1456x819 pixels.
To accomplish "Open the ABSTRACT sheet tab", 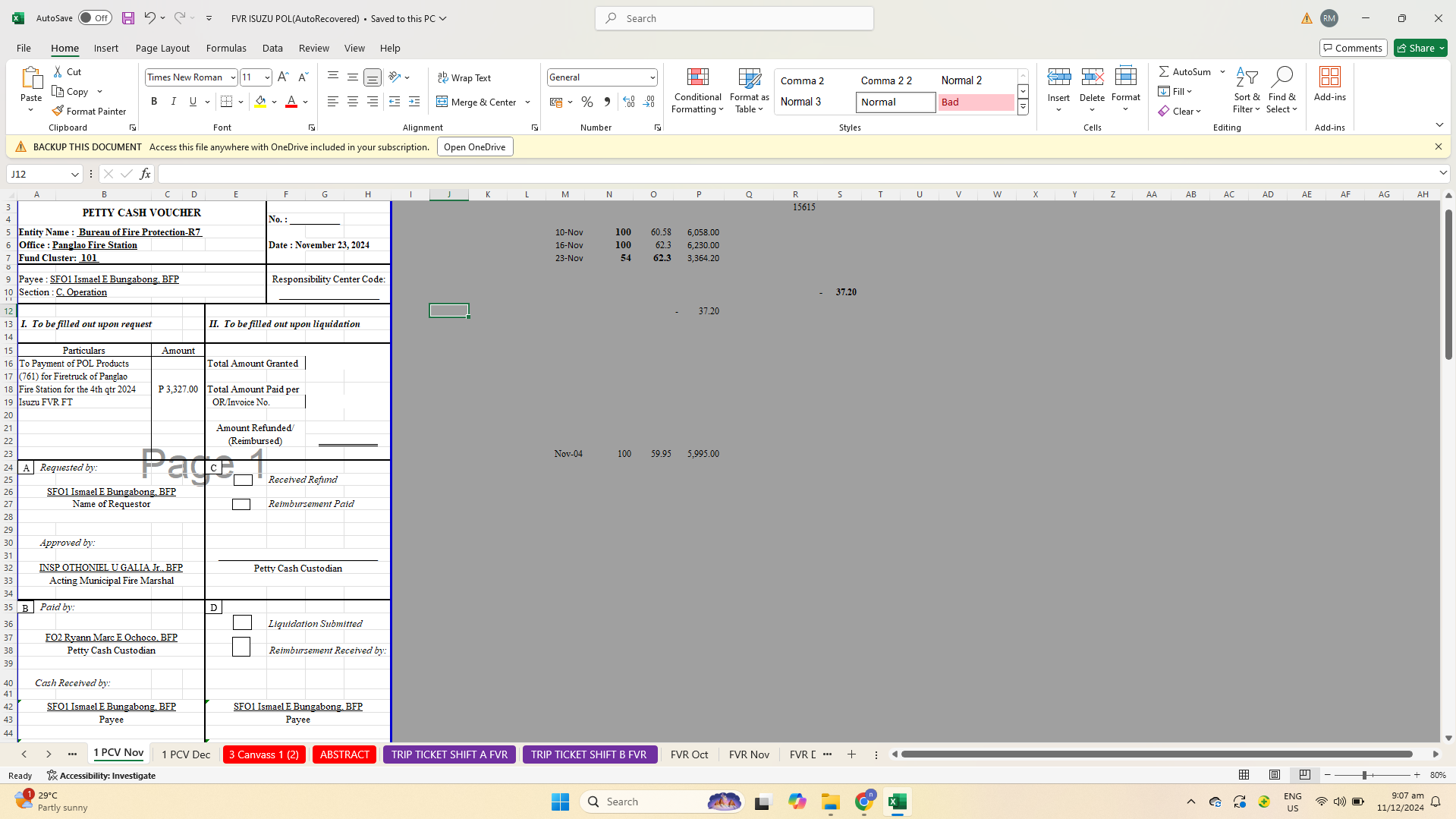I will pyautogui.click(x=344, y=754).
